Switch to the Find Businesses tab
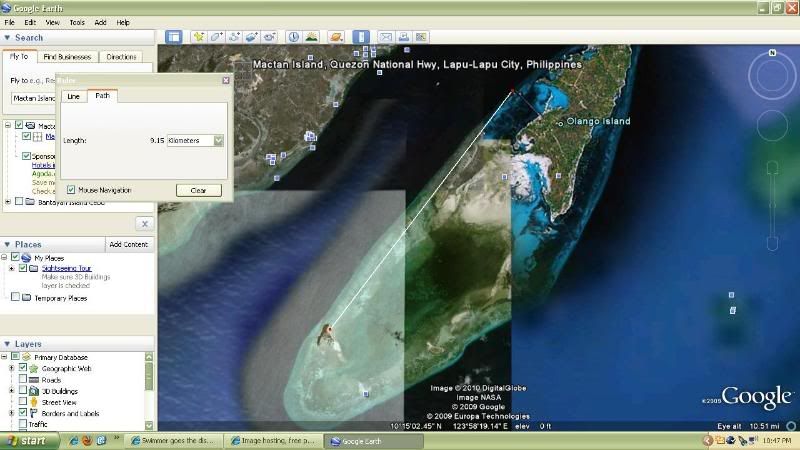800x450 pixels. coord(67,57)
